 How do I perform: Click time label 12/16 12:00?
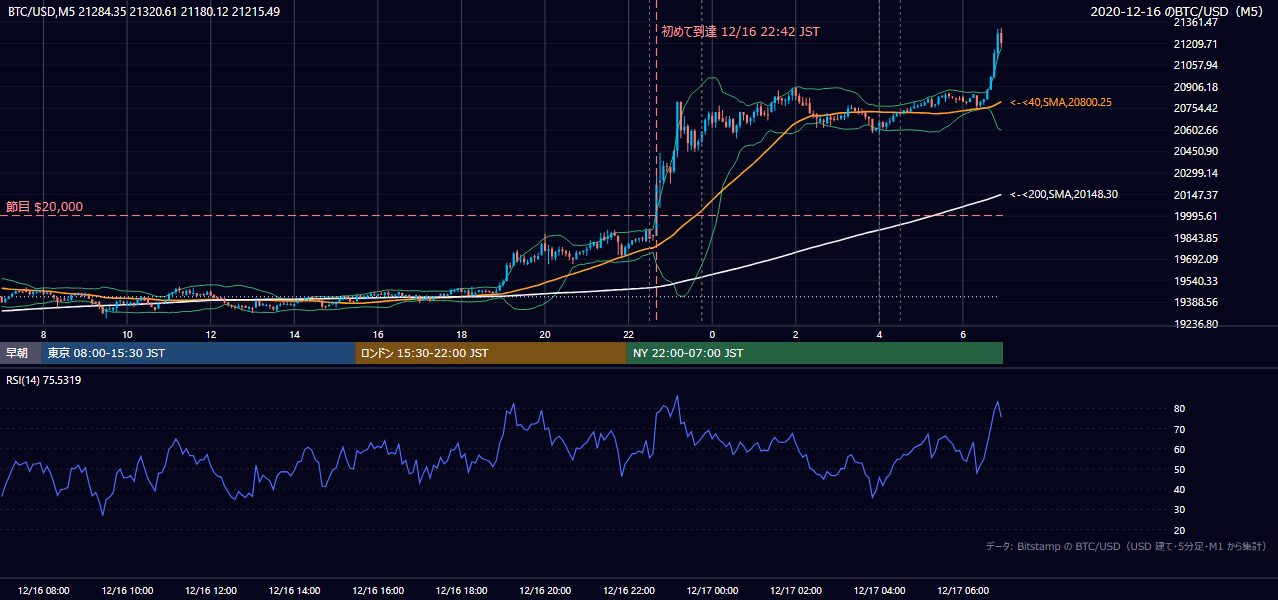[x=211, y=591]
